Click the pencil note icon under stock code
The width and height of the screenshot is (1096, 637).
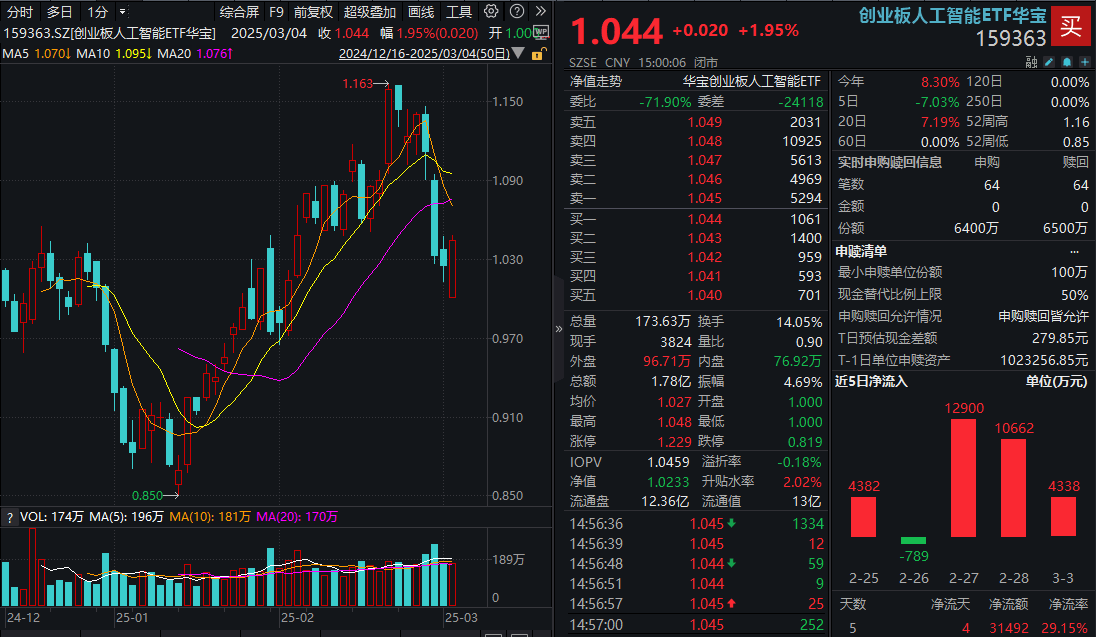click(1049, 61)
